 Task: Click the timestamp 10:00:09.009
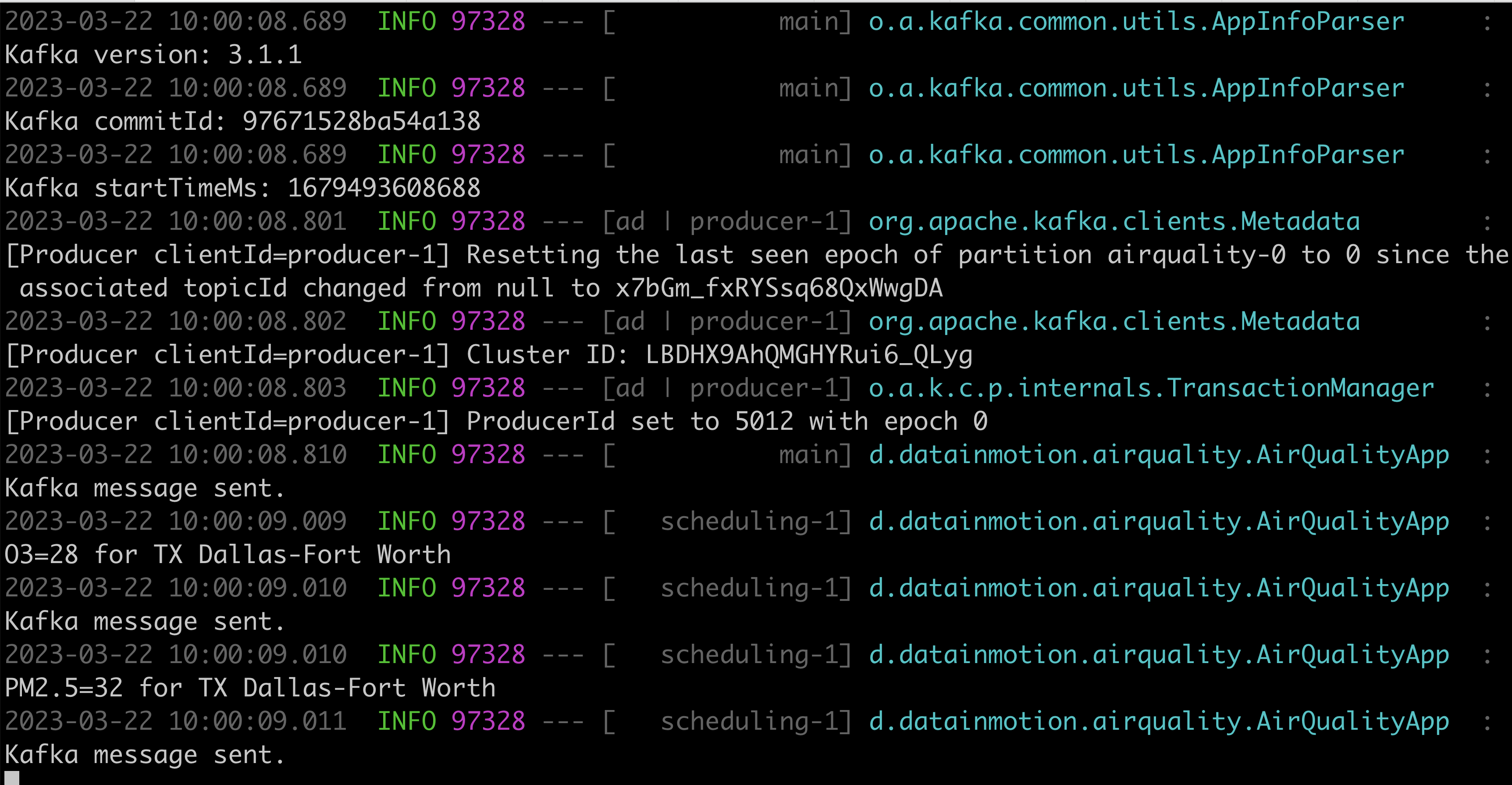tap(257, 521)
